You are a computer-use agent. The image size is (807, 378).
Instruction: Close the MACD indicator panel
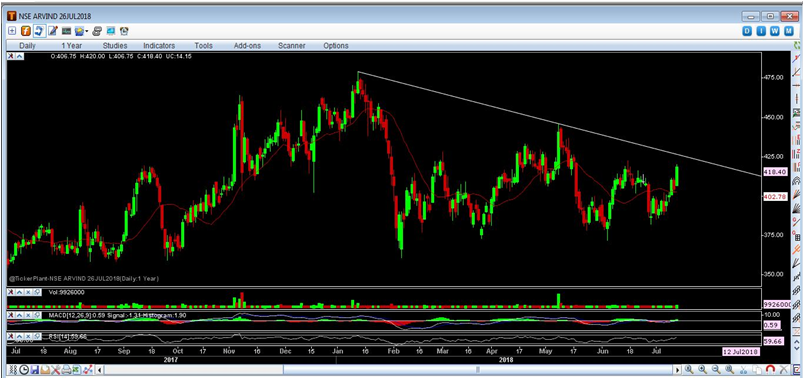point(28,314)
